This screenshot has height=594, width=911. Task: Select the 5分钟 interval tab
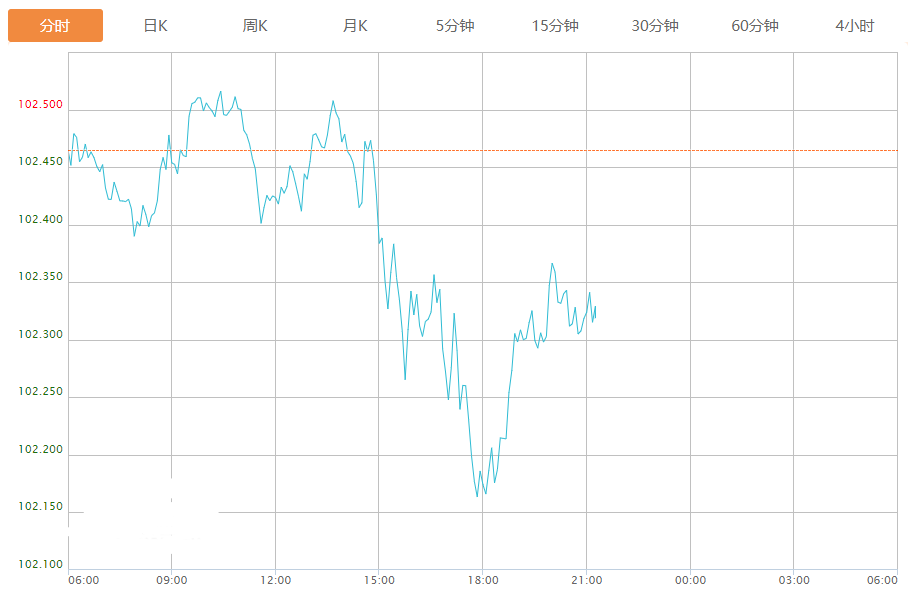(455, 26)
